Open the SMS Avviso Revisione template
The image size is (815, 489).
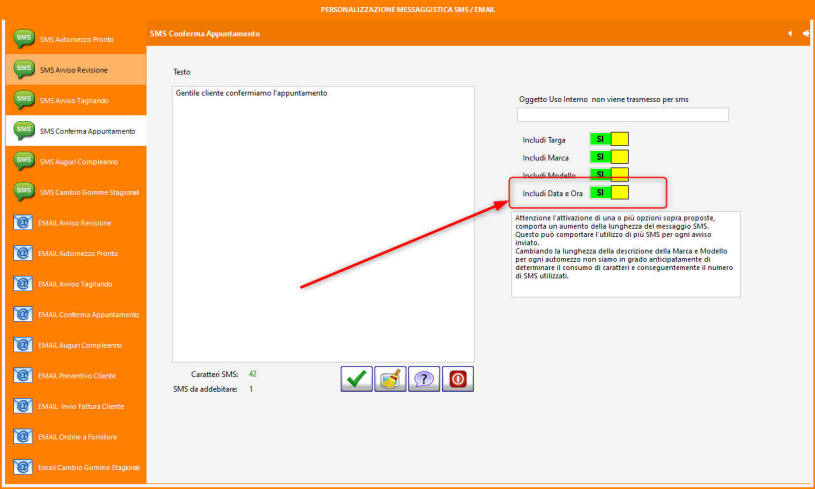click(x=74, y=70)
